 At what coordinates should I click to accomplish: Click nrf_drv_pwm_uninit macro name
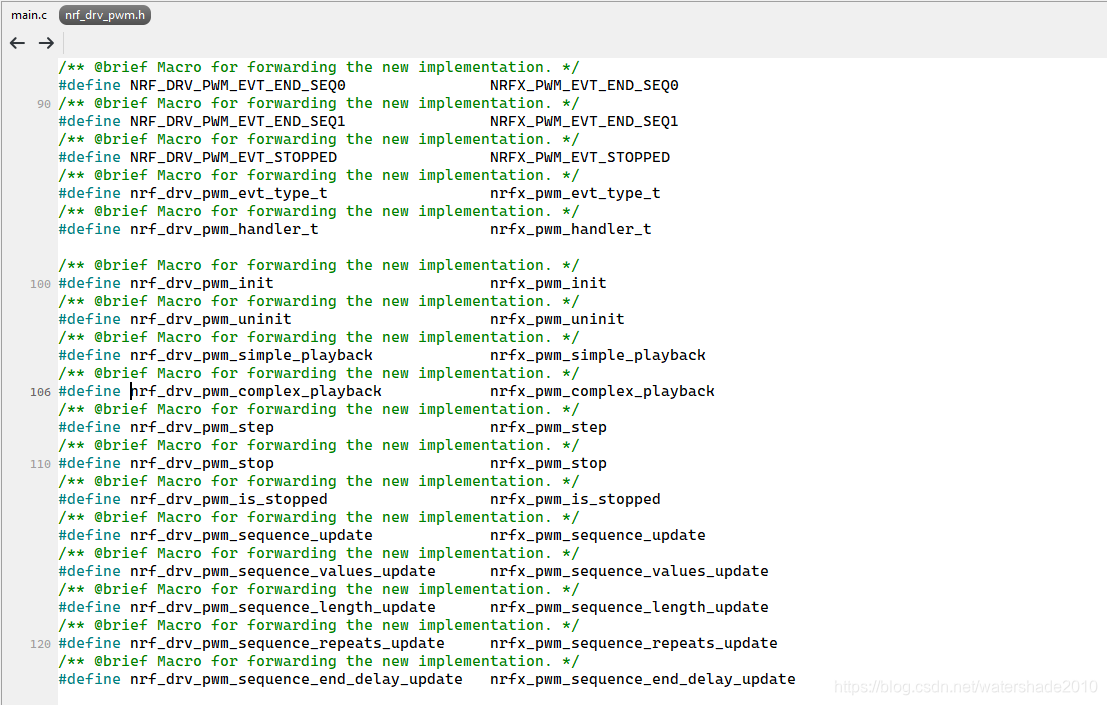pos(211,319)
